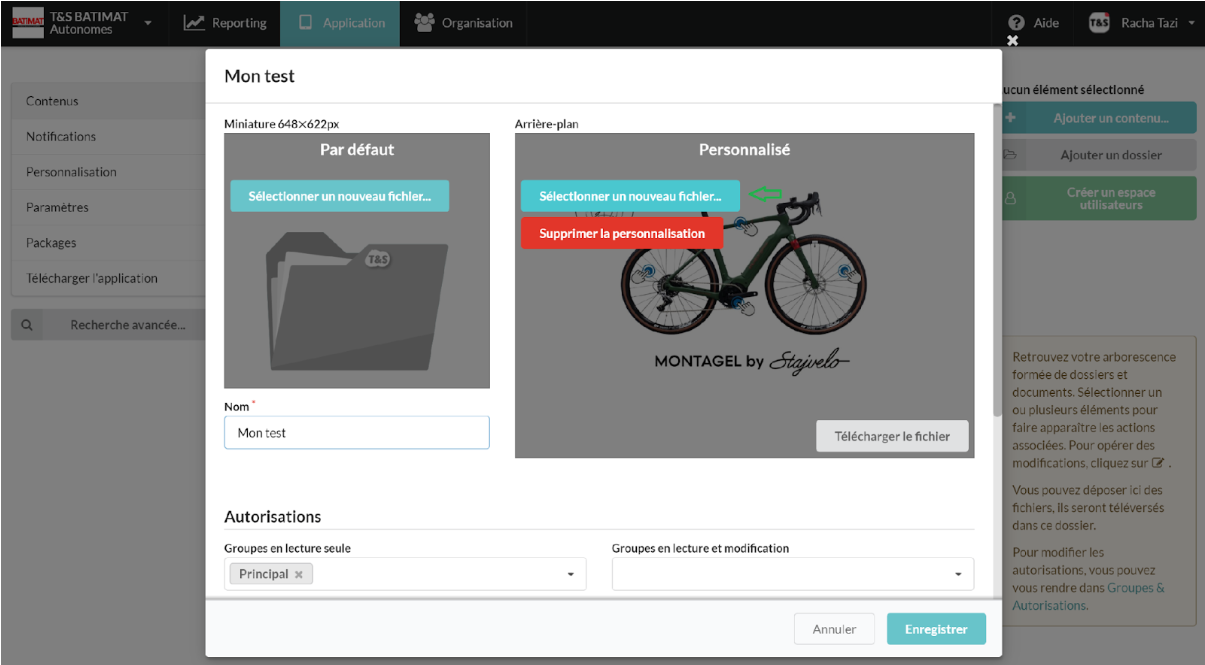Click Supprimer la personnalisation
Image resolution: width=1205 pixels, height=665 pixels.
pyautogui.click(x=622, y=233)
